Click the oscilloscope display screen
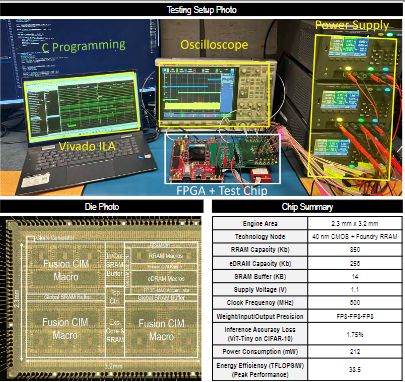 click(x=197, y=92)
